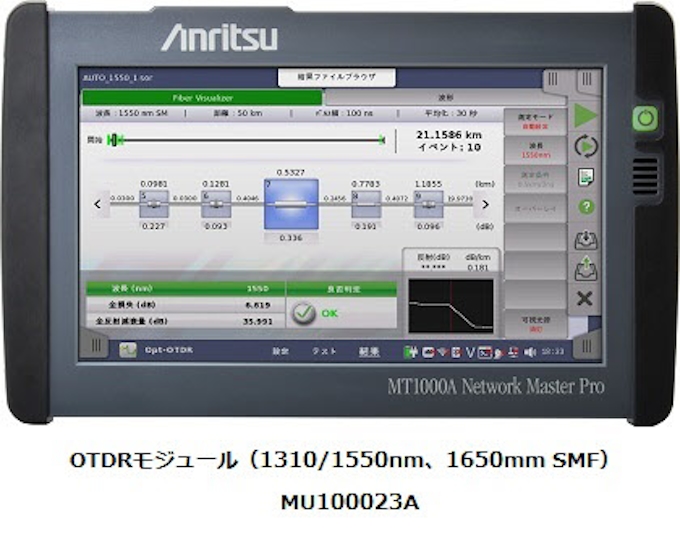This screenshot has height=537, width=680.
Task: Click the load-file tray icon with down arrow
Action: [x=586, y=239]
